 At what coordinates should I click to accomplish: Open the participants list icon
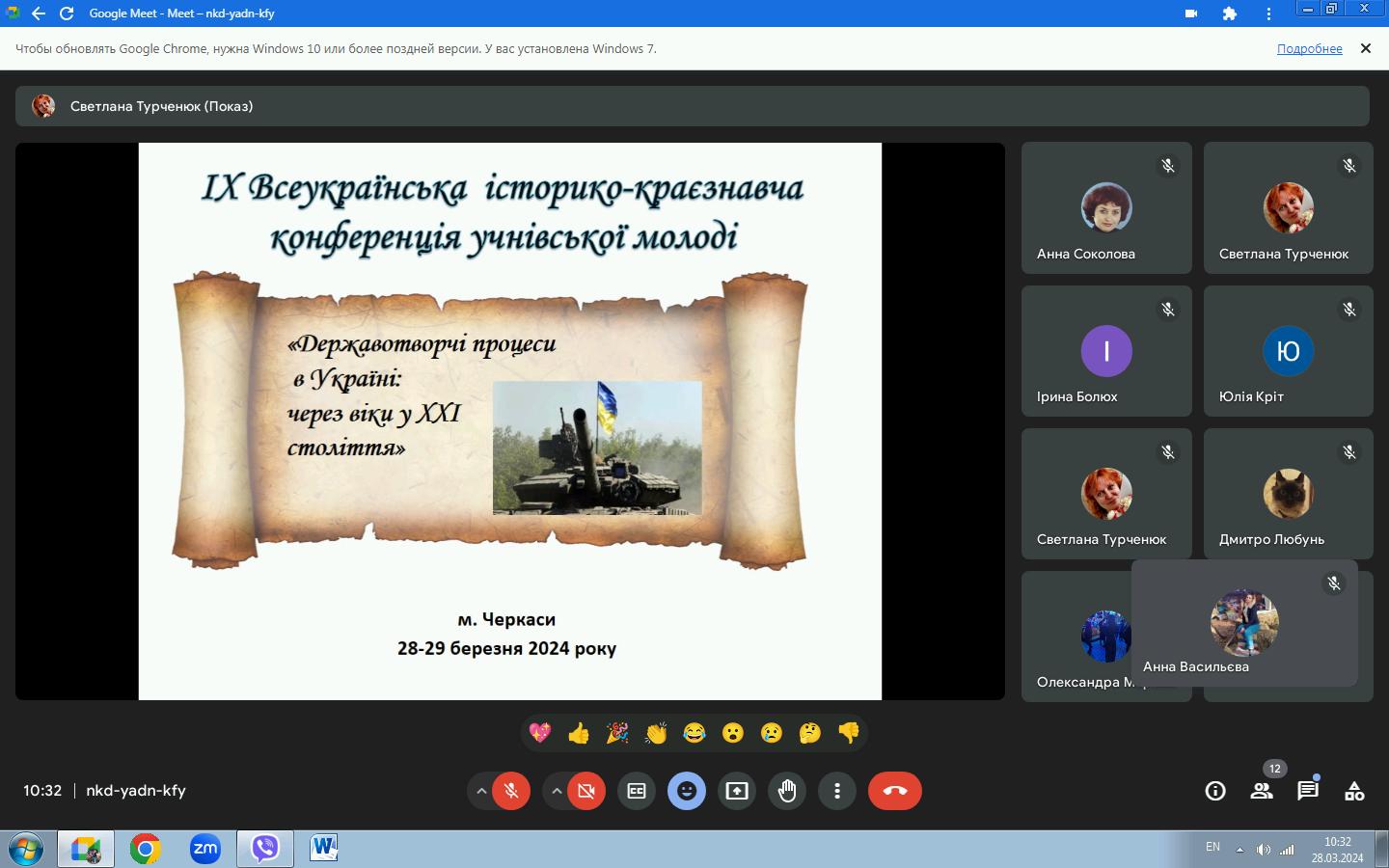coord(1262,791)
